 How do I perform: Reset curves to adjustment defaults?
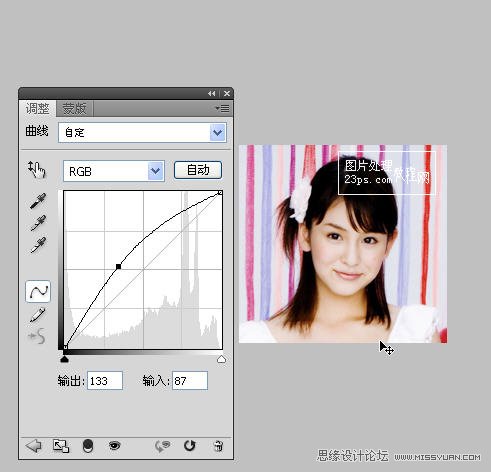click(190, 445)
